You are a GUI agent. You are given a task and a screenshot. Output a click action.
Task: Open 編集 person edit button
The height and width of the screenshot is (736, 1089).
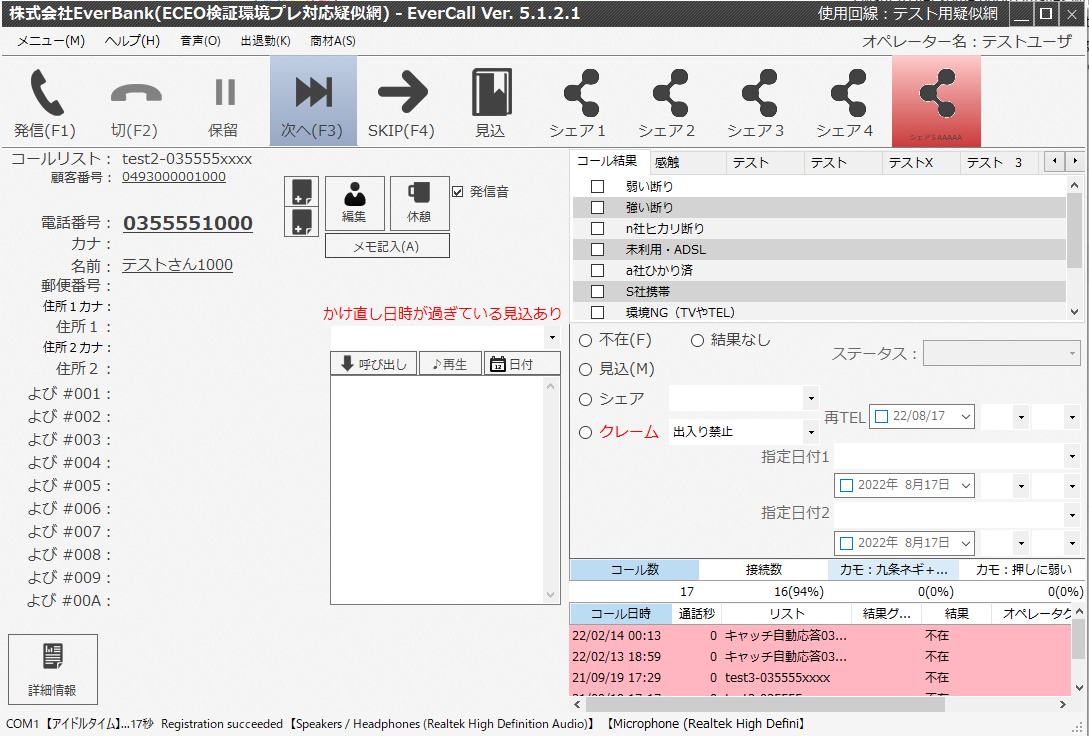point(354,203)
